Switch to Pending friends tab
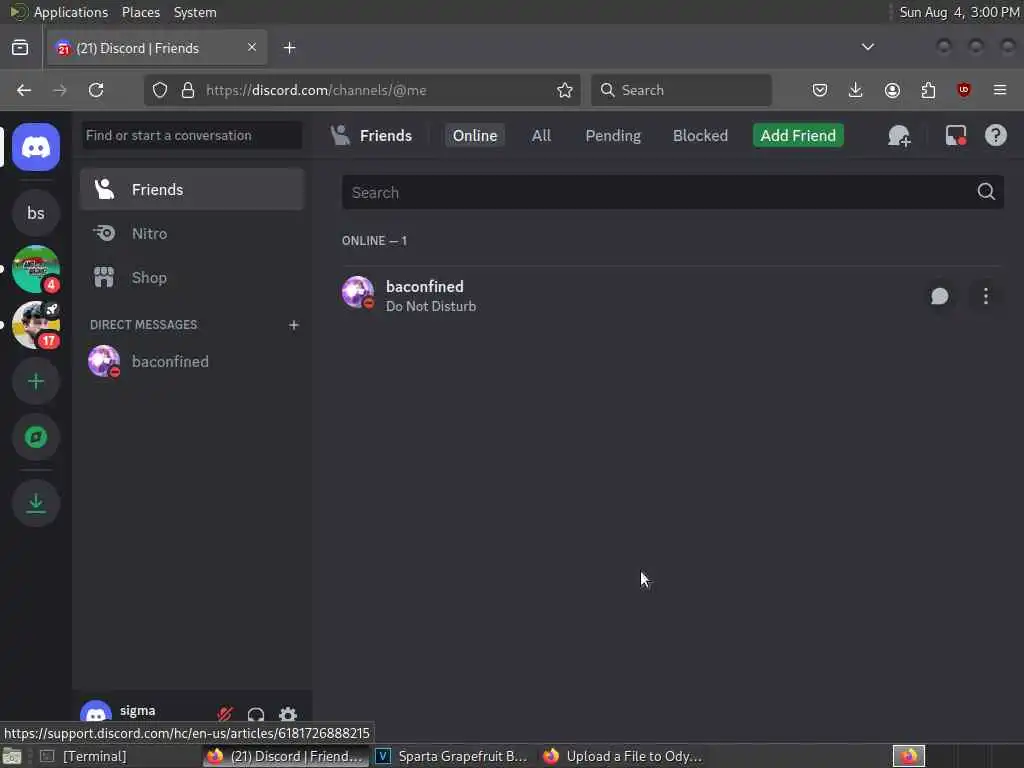The image size is (1024, 768). click(x=613, y=135)
